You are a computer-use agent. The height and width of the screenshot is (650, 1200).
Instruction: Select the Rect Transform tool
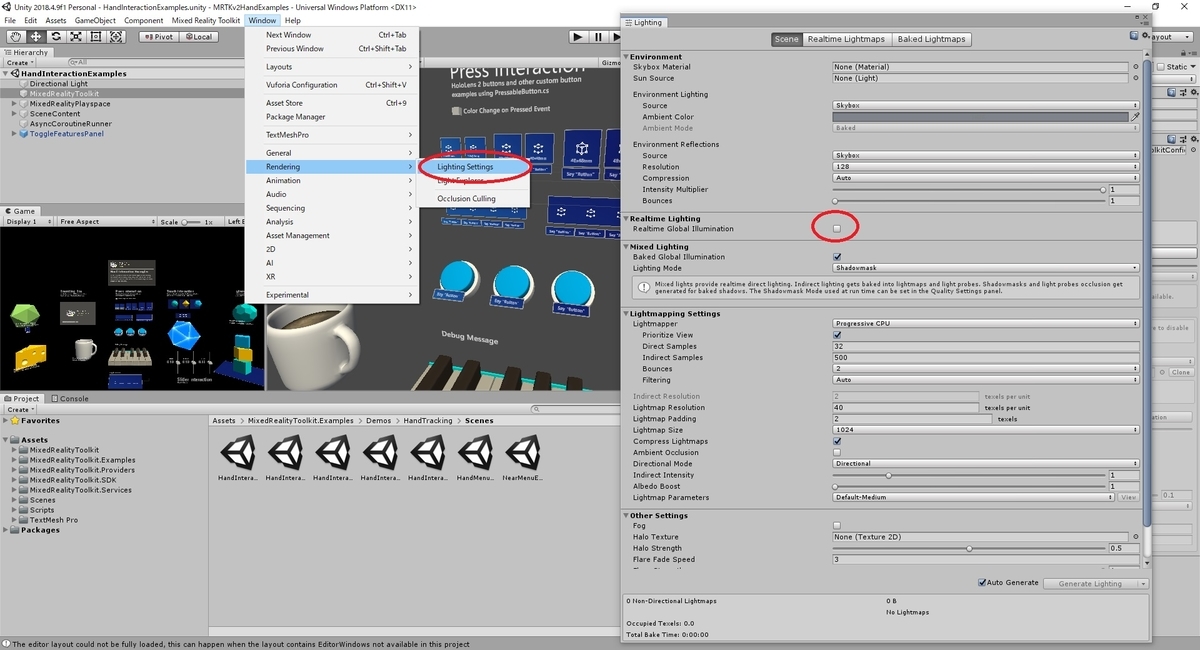(x=96, y=37)
